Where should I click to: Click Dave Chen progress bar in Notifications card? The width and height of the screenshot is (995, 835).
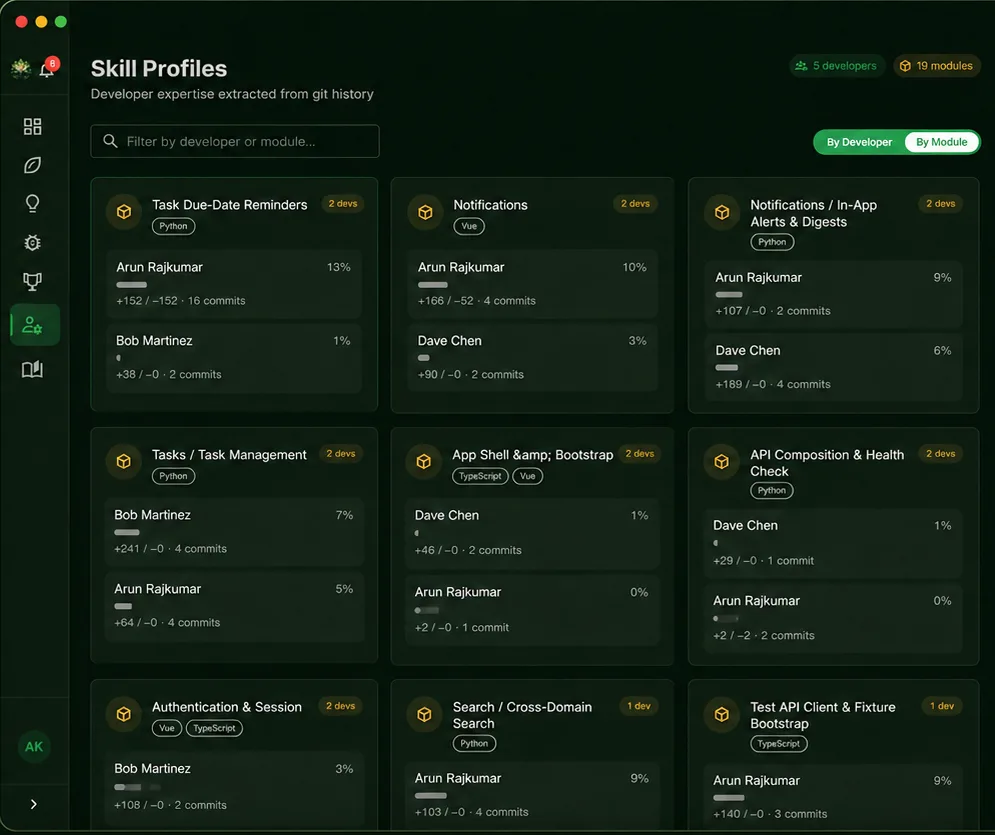pyautogui.click(x=424, y=358)
